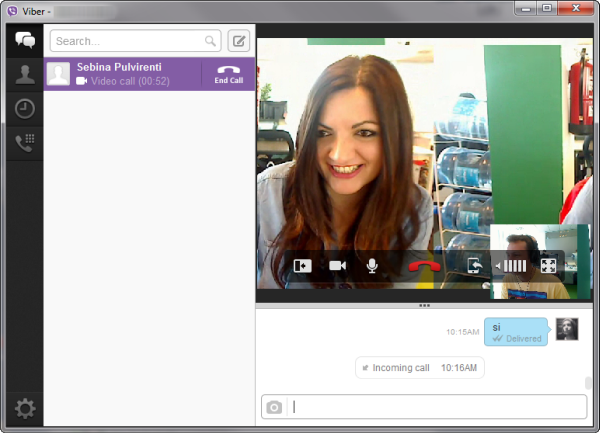
Task: Attach a photo with camera icon
Action: 274,407
